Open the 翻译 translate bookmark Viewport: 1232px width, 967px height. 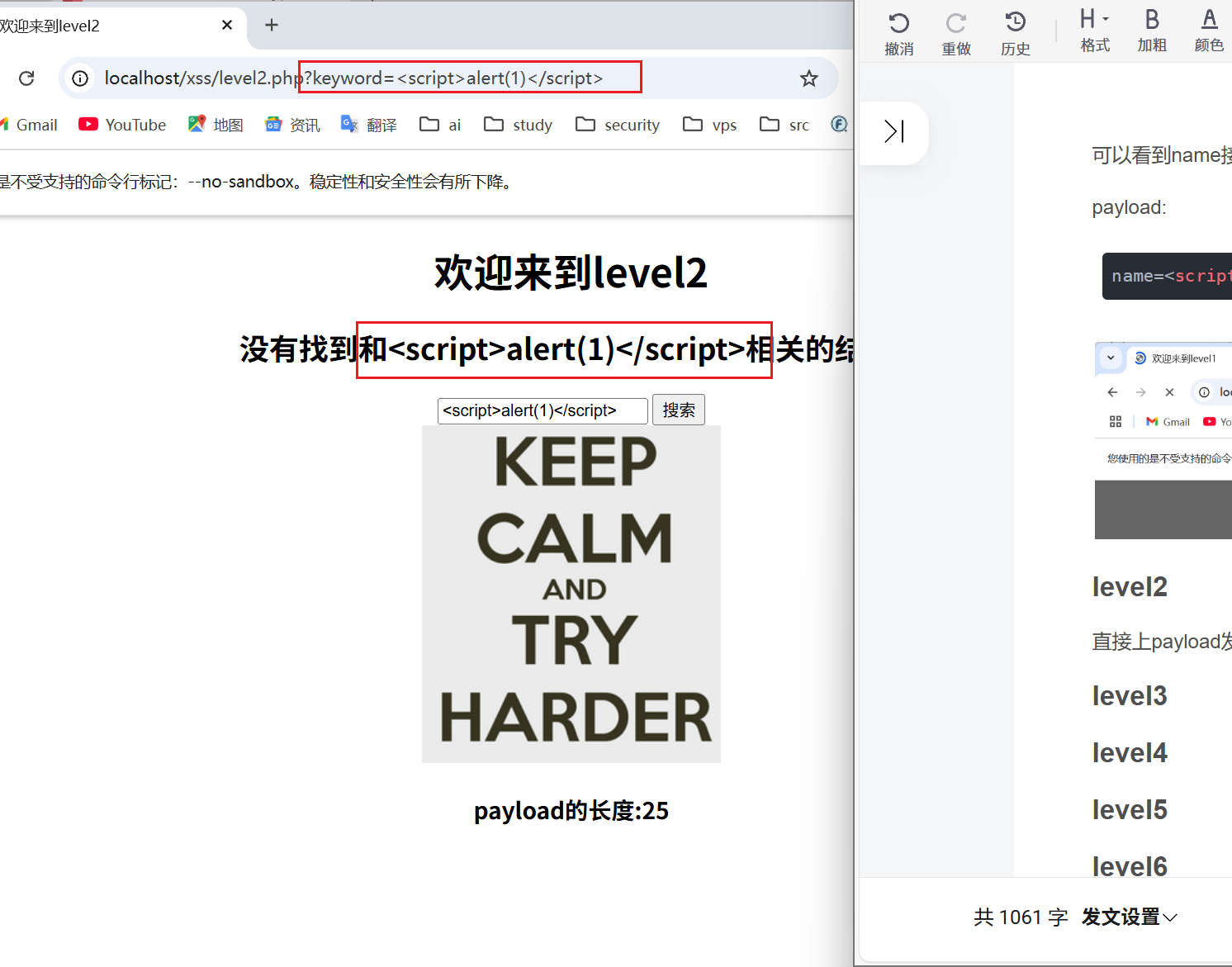tap(369, 125)
